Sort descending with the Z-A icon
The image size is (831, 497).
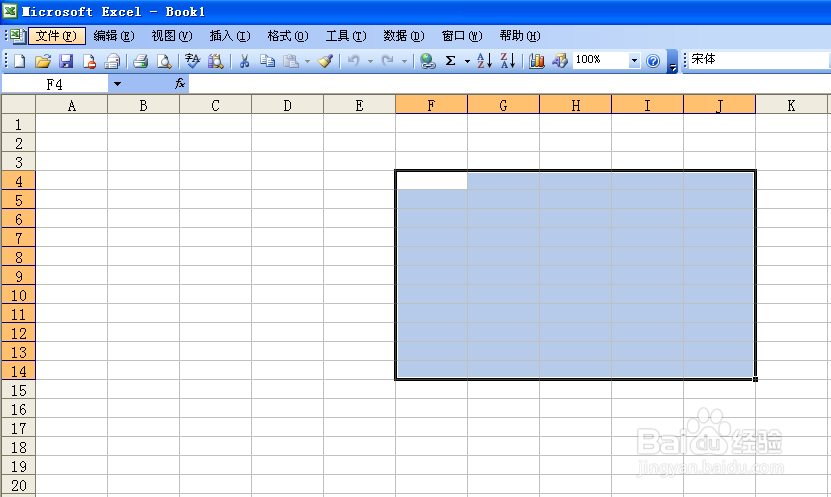point(508,61)
